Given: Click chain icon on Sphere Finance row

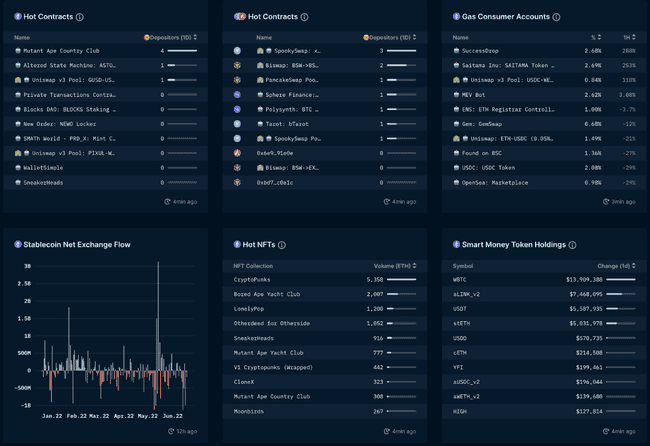Looking at the screenshot, I should [237, 95].
